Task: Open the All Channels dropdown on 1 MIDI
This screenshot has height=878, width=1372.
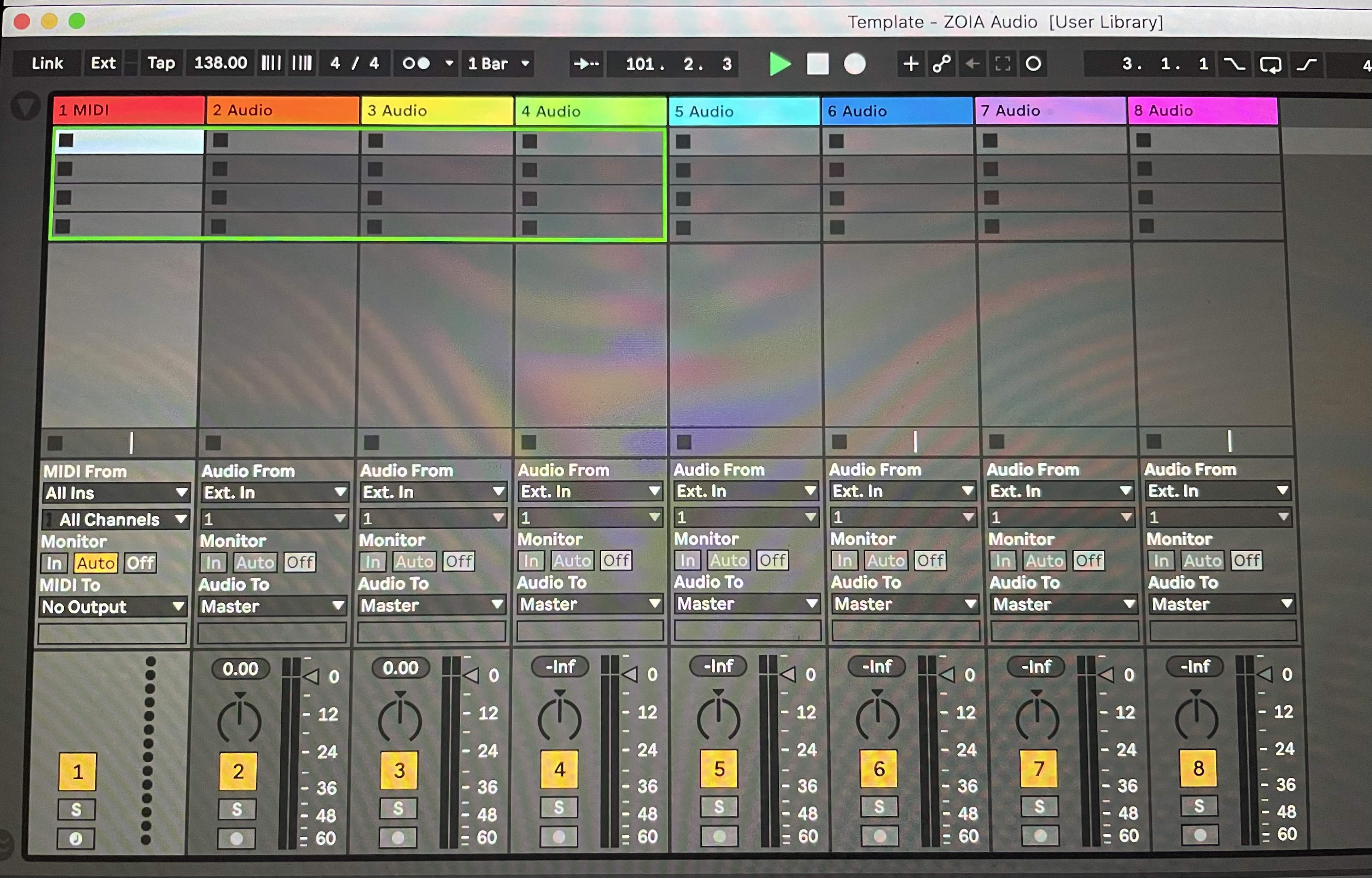Action: [116, 519]
